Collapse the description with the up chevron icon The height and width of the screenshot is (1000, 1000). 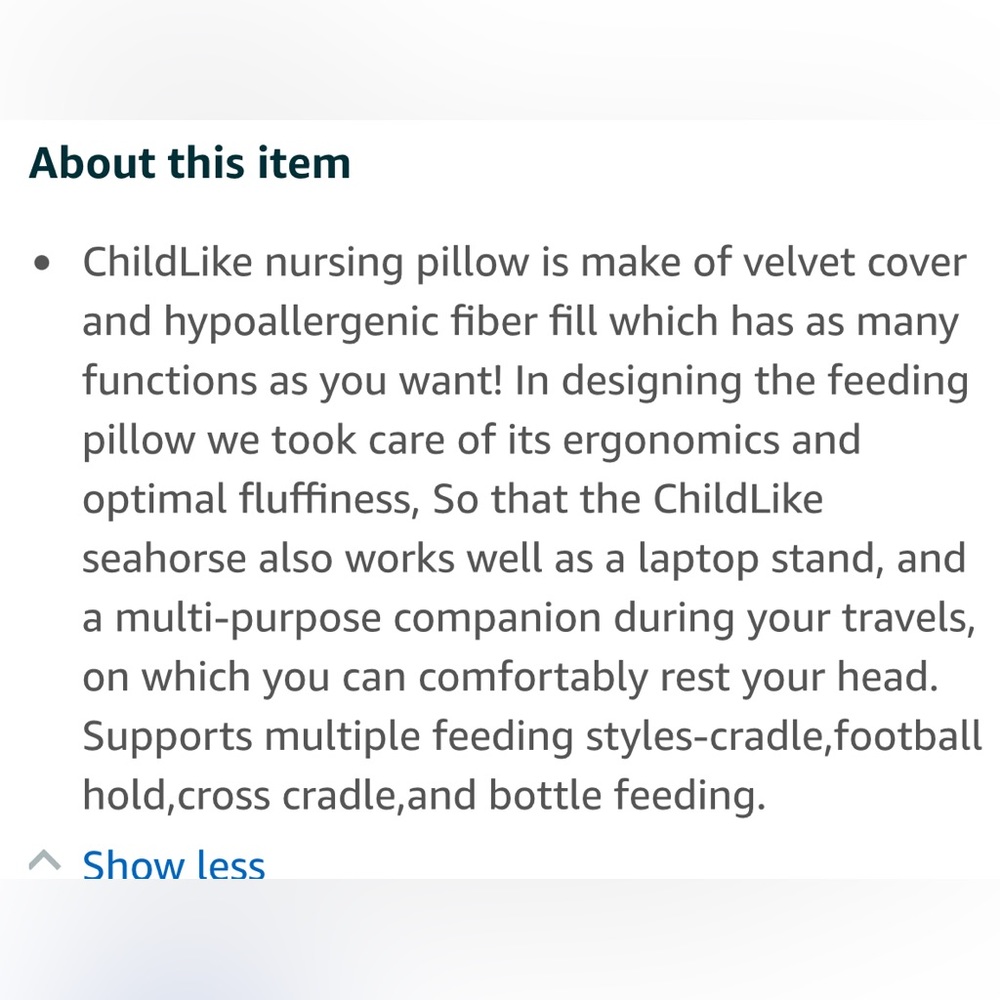pyautogui.click(x=45, y=861)
